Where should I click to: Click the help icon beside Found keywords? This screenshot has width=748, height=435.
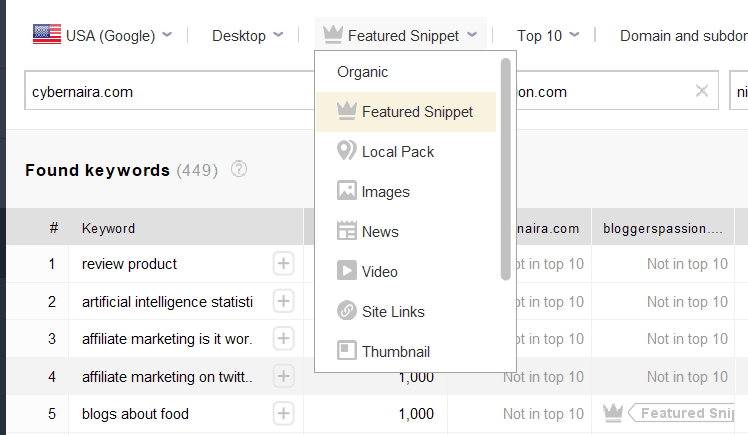tap(238, 170)
